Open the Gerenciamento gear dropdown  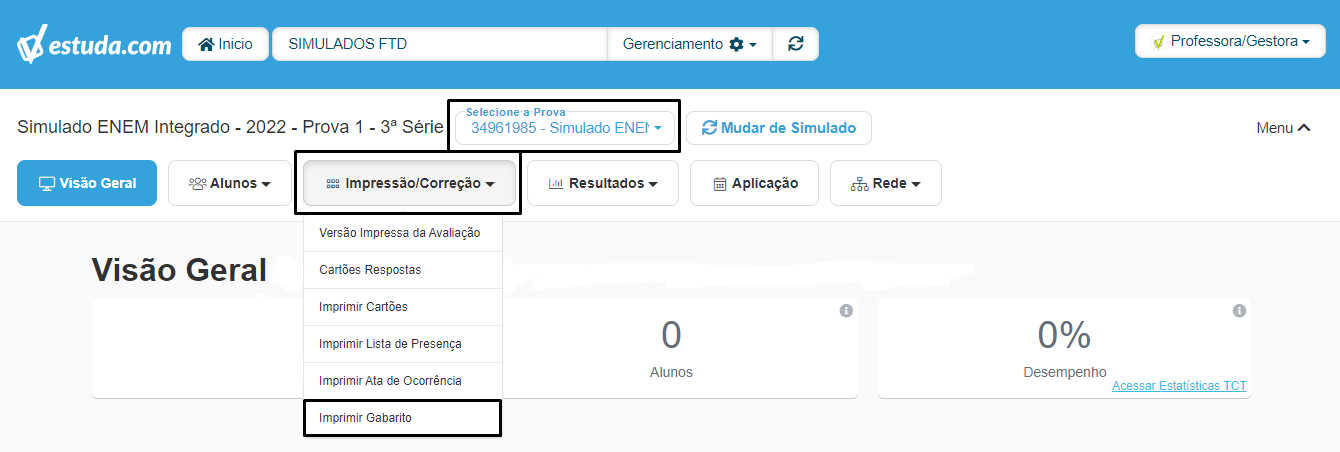click(x=690, y=44)
